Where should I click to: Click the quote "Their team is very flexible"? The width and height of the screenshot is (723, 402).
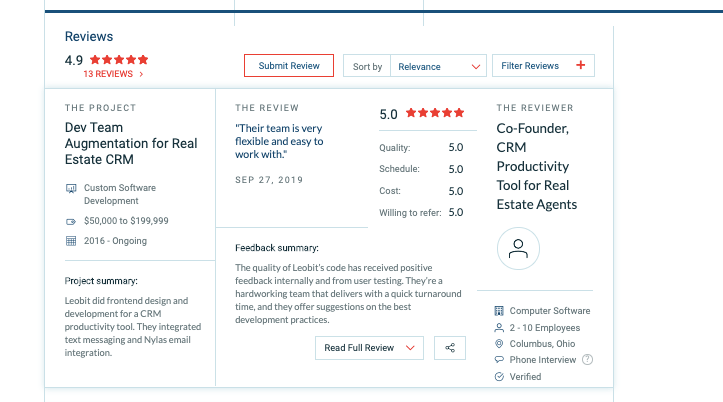coord(279,141)
